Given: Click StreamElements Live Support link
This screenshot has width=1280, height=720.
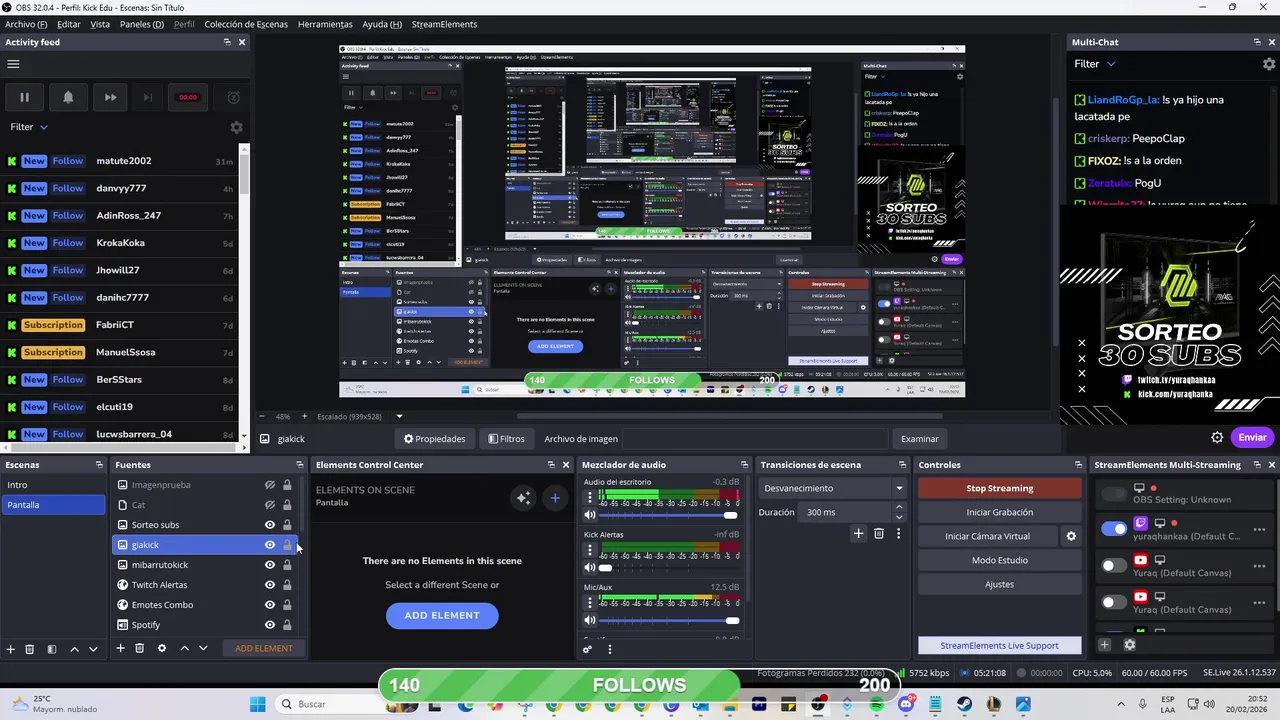Looking at the screenshot, I should [999, 645].
